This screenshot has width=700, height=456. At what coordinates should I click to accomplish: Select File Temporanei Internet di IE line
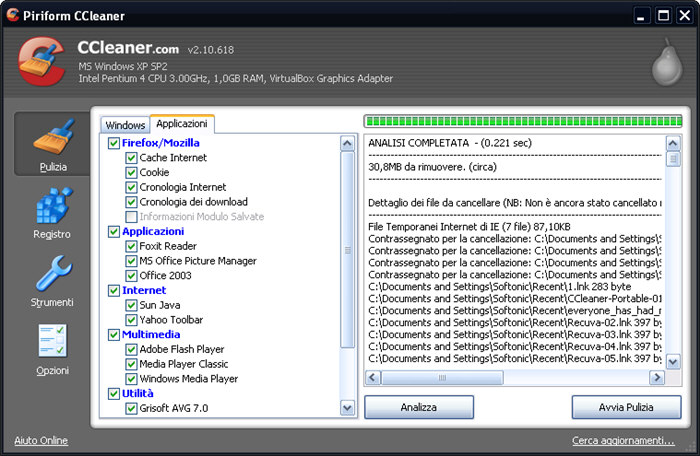(x=469, y=227)
